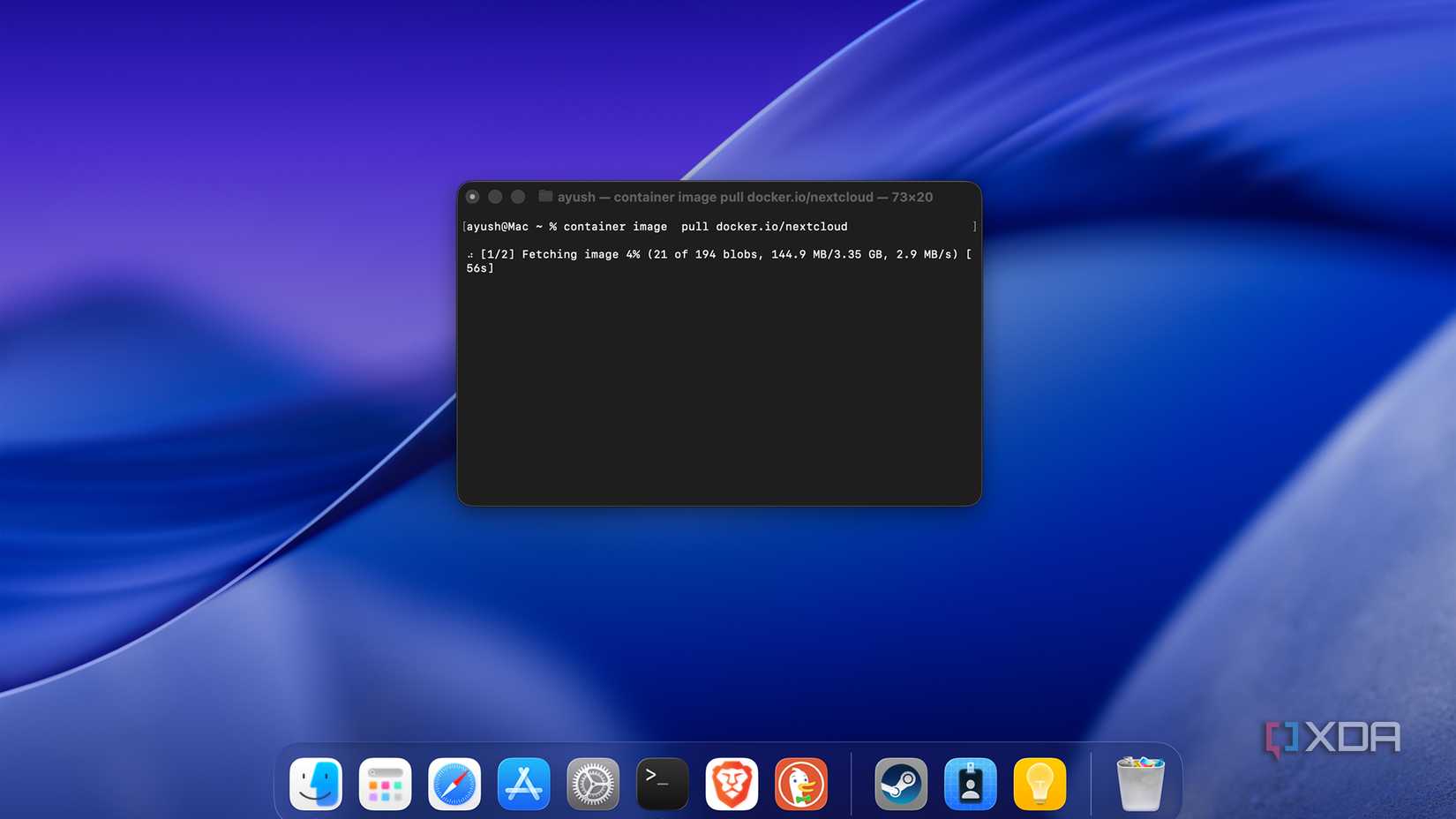This screenshot has width=1456, height=819.
Task: Open the DuckDuckGo browser
Action: (800, 783)
